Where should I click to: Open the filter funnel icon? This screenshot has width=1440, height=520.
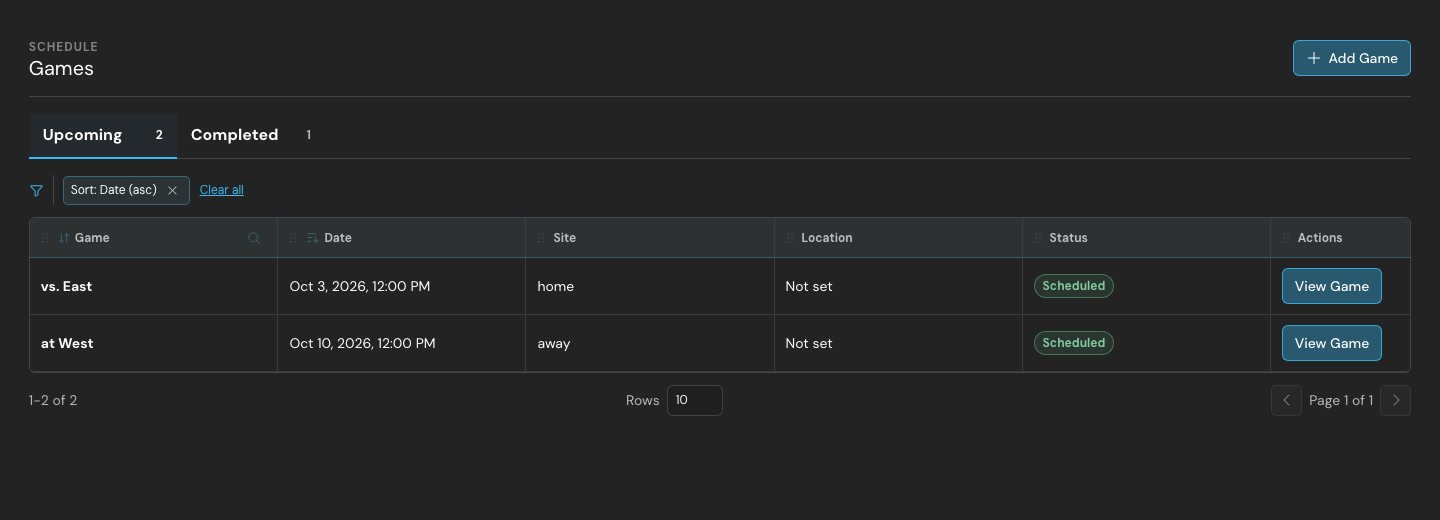[36, 190]
